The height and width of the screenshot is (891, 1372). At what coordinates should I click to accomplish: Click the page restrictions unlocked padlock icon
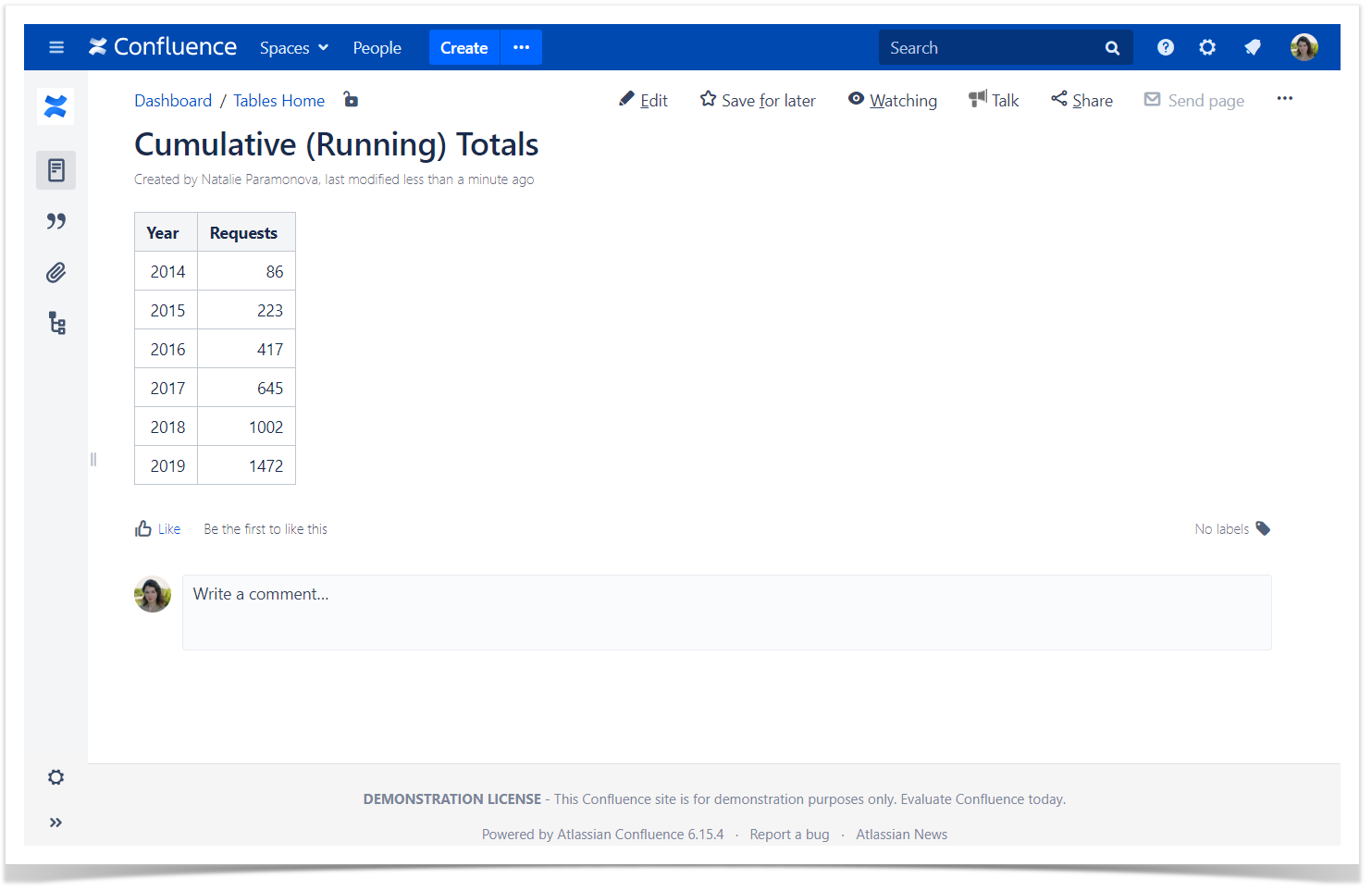click(351, 100)
